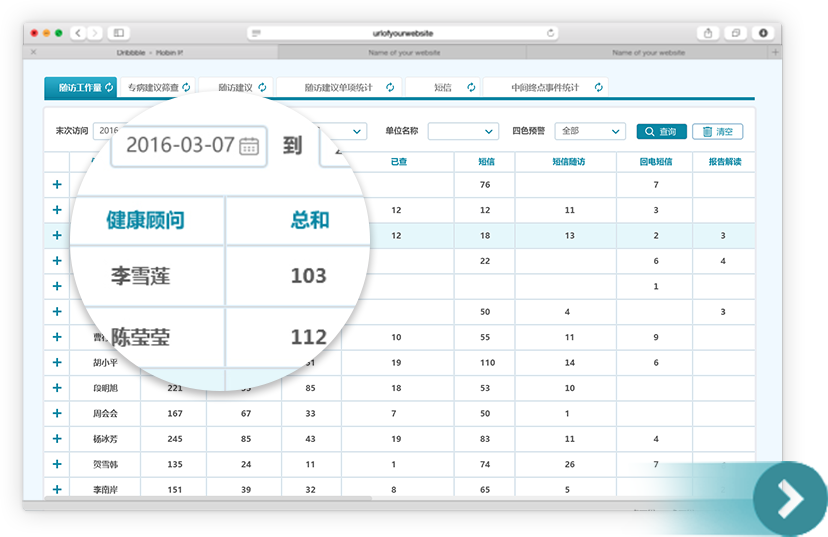Screen dimensions: 828x537
Task: Click refresh icon on 短信 tab
Action: coord(471,88)
